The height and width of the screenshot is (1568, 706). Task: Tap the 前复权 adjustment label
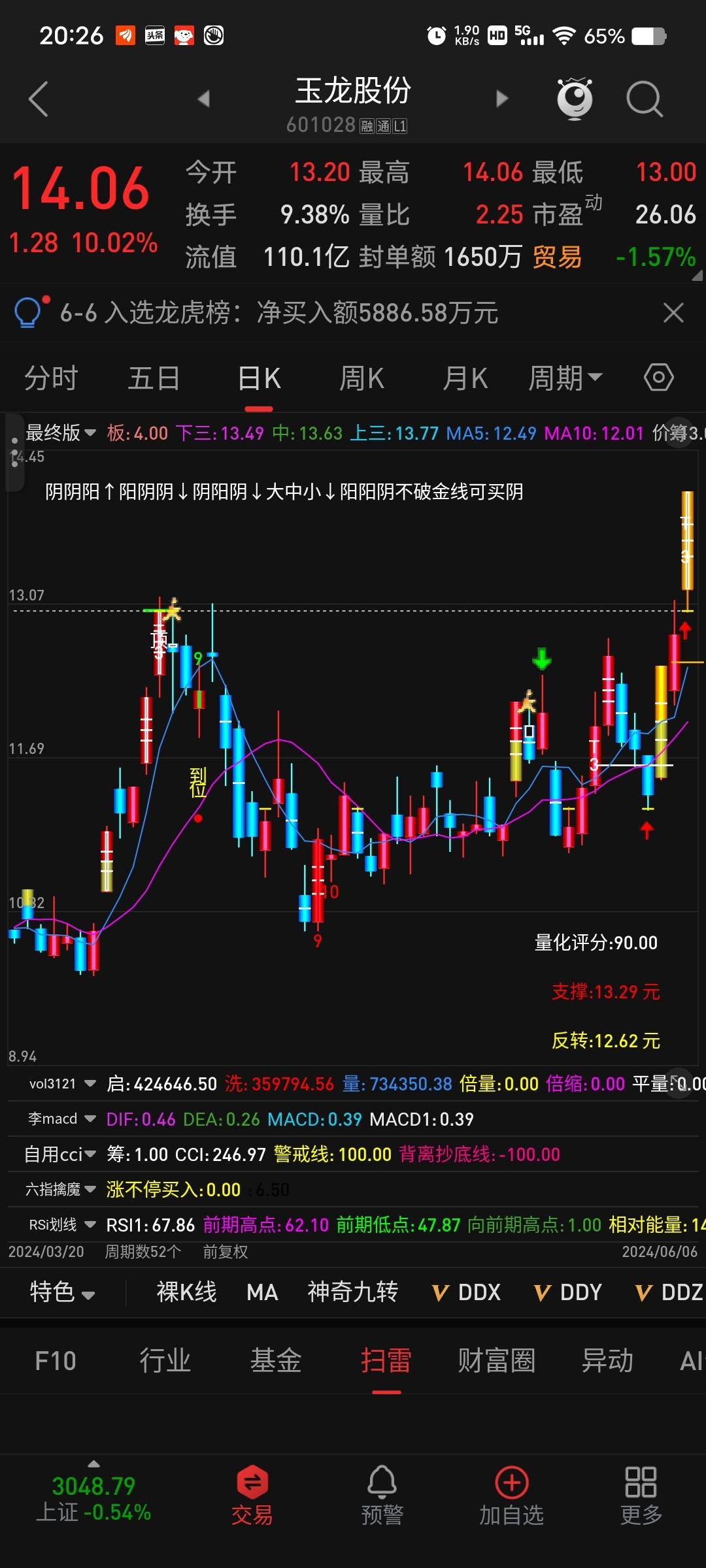226,1252
